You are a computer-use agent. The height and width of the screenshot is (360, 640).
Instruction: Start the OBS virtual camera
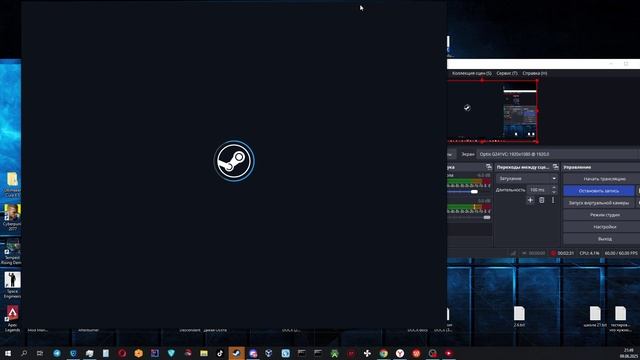click(599, 203)
